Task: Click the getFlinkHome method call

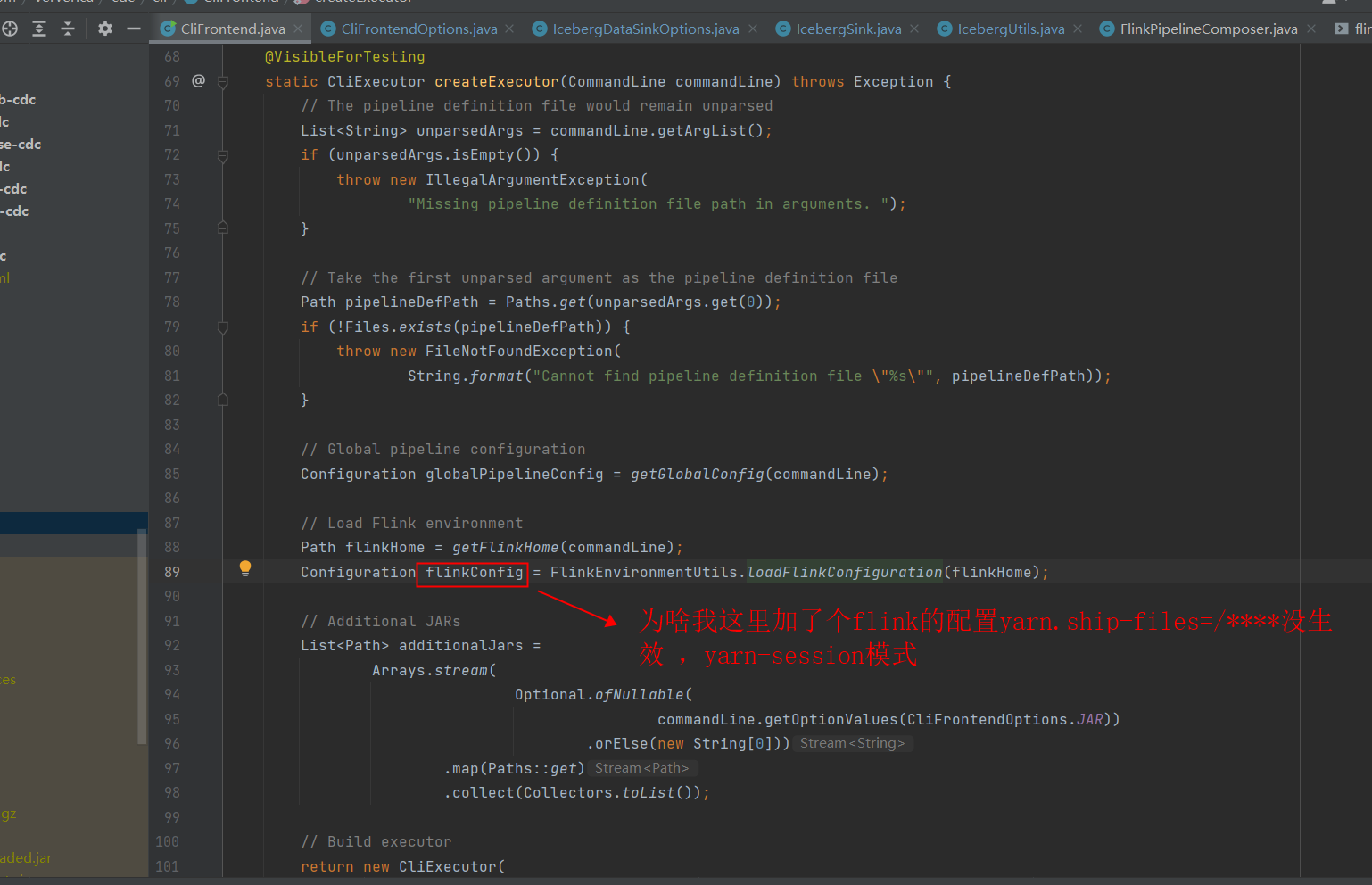Action: coord(506,547)
